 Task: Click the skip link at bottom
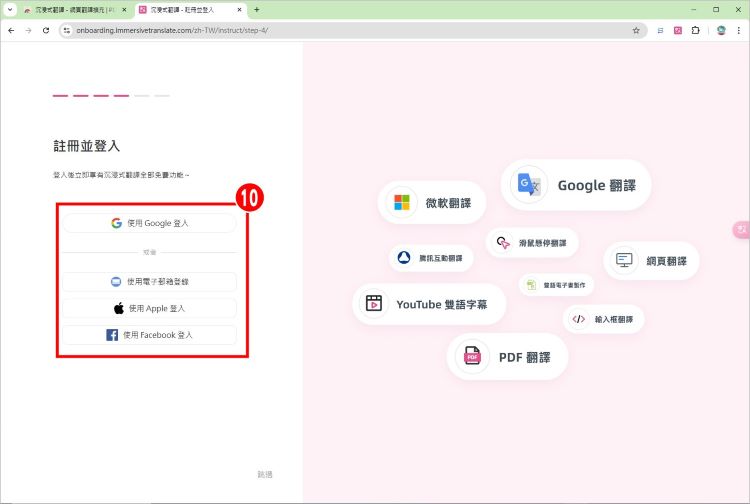pos(265,474)
